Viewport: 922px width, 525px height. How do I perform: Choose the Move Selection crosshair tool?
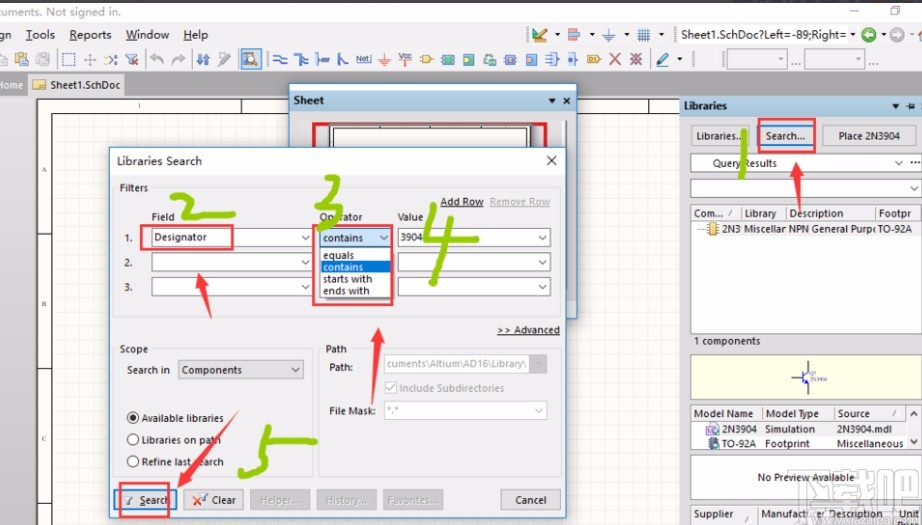(90, 59)
